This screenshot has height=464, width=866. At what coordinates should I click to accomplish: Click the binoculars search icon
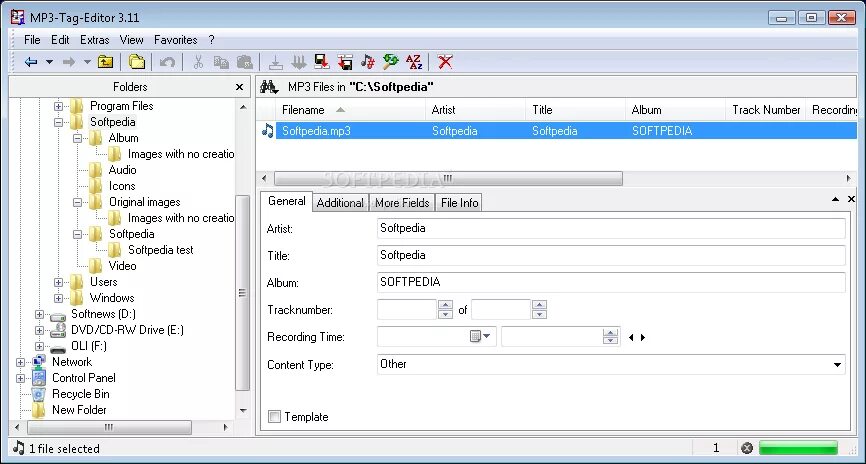[270, 87]
